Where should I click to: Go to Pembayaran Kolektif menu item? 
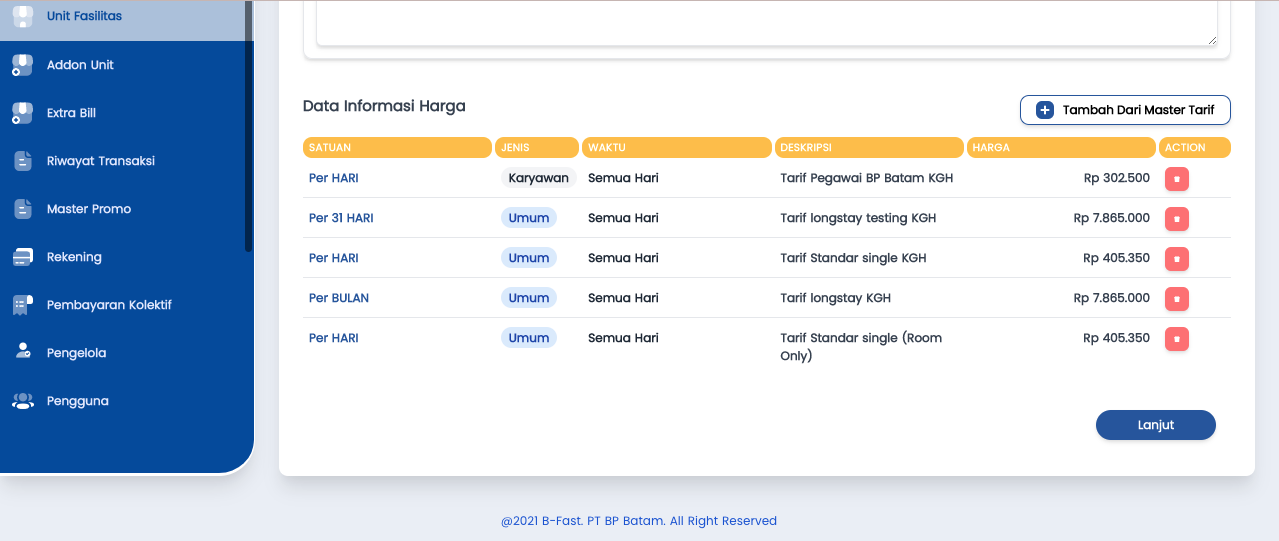point(109,305)
